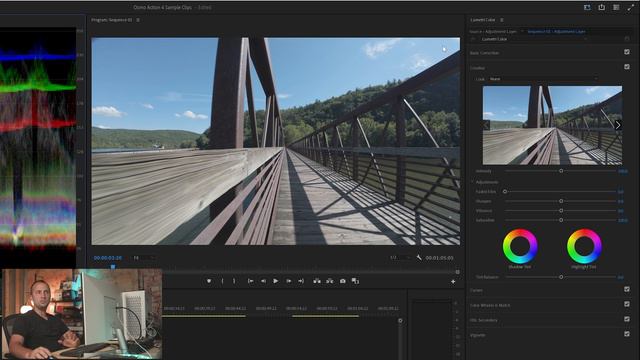Expand the HSL Secondary section

(483, 320)
